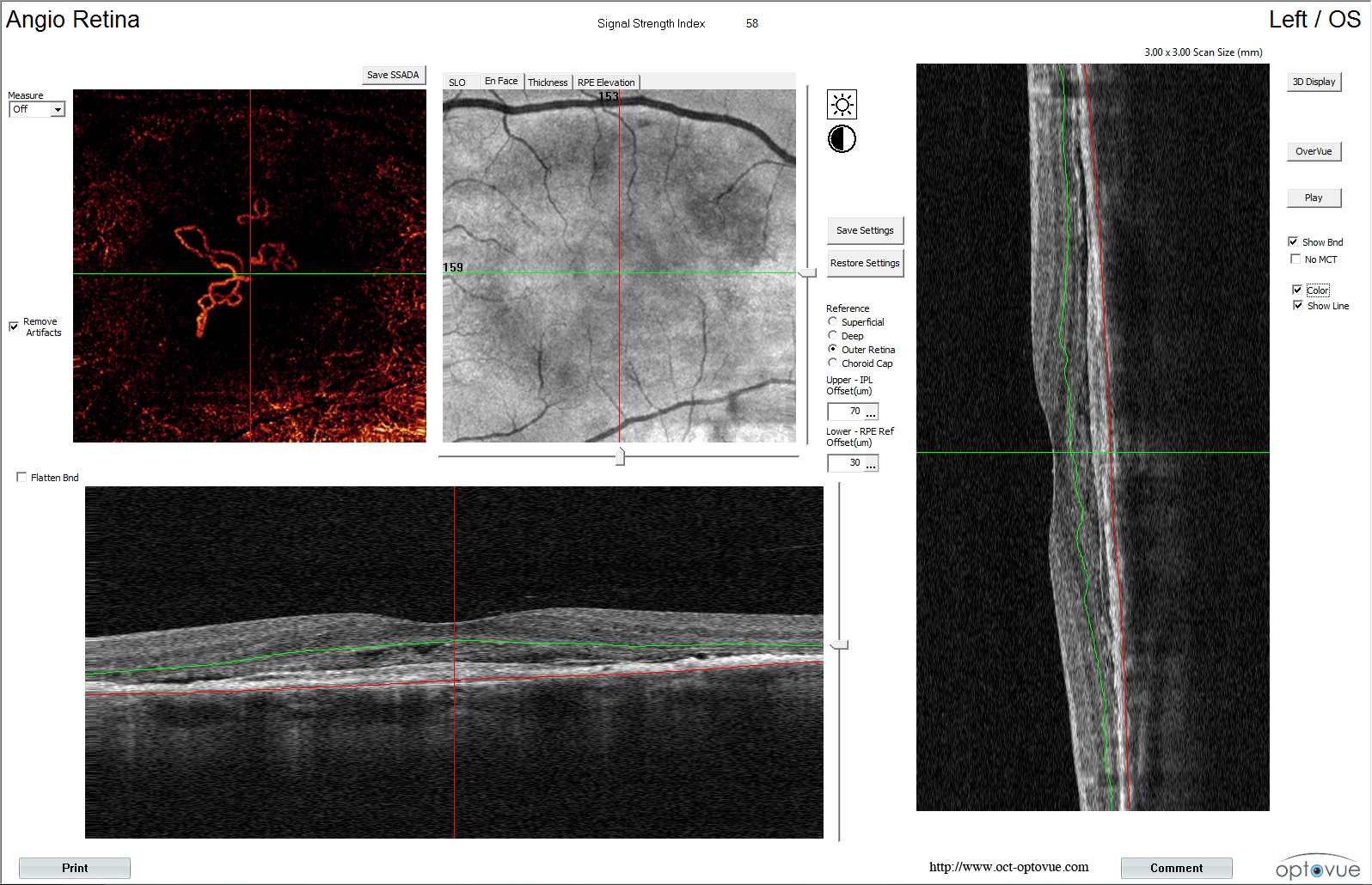Click the 3.00 x 3.00 Scan Size text
Screen dimensions: 1372x885
1204,52
